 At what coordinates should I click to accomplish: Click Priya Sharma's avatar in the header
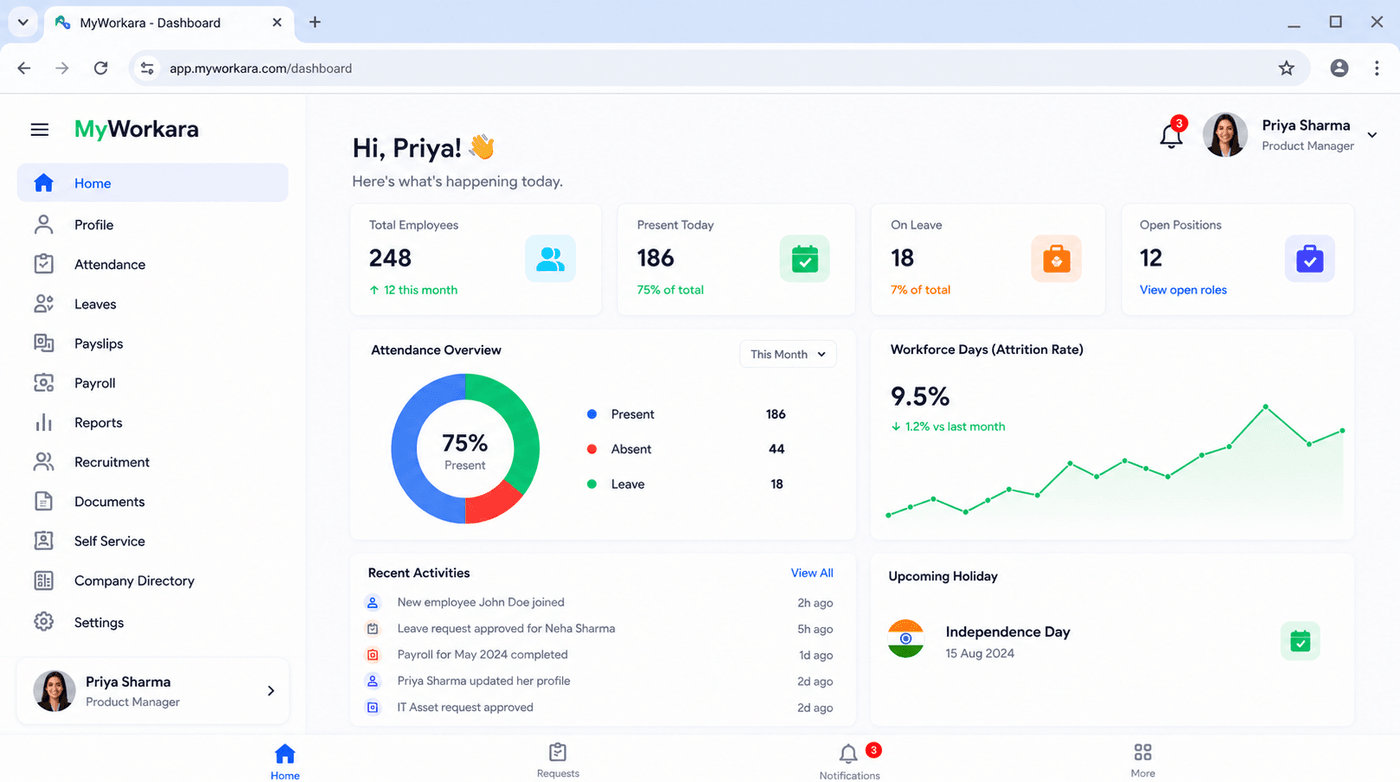click(x=1225, y=135)
